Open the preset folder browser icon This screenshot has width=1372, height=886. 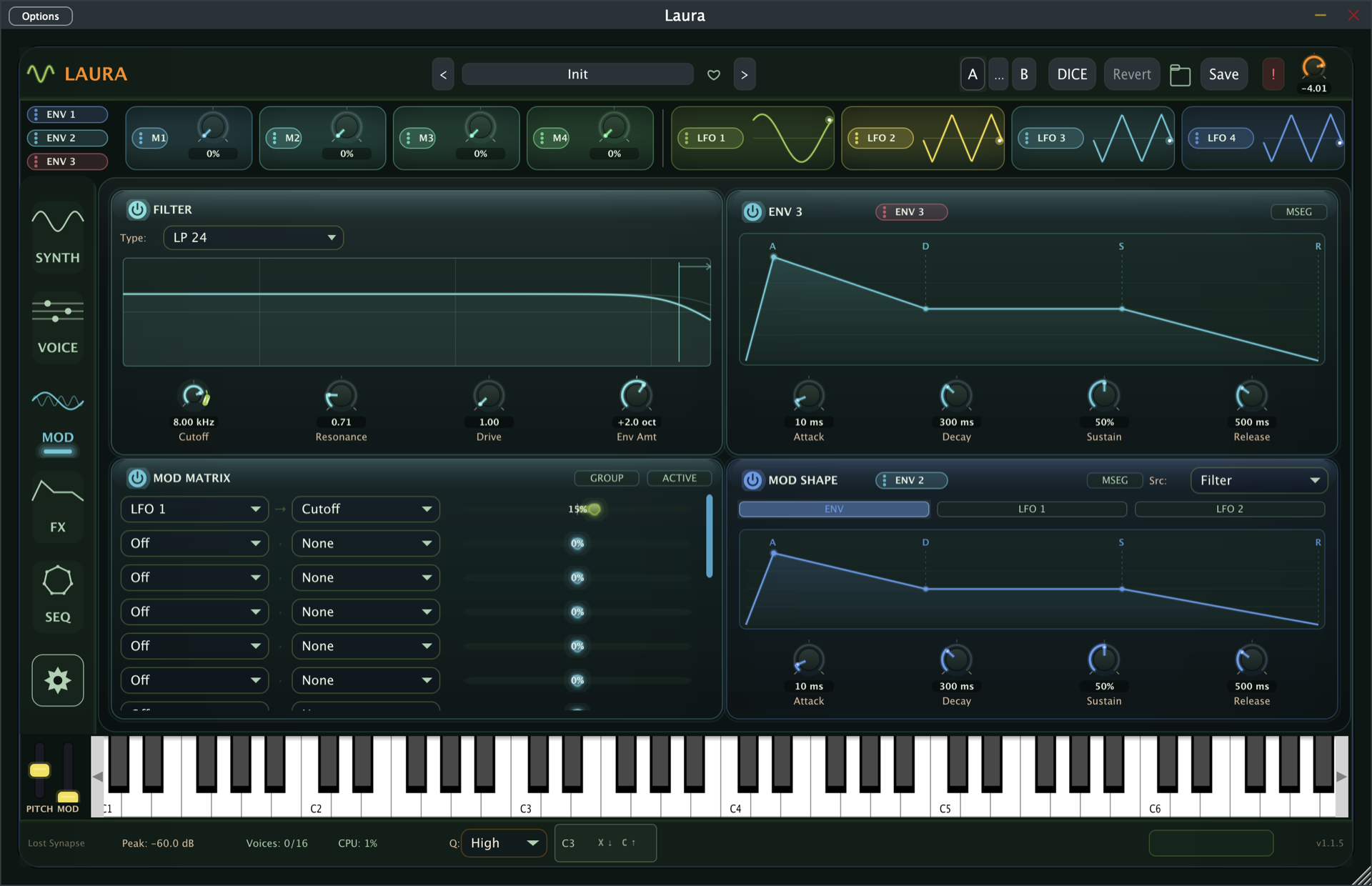coord(1180,74)
